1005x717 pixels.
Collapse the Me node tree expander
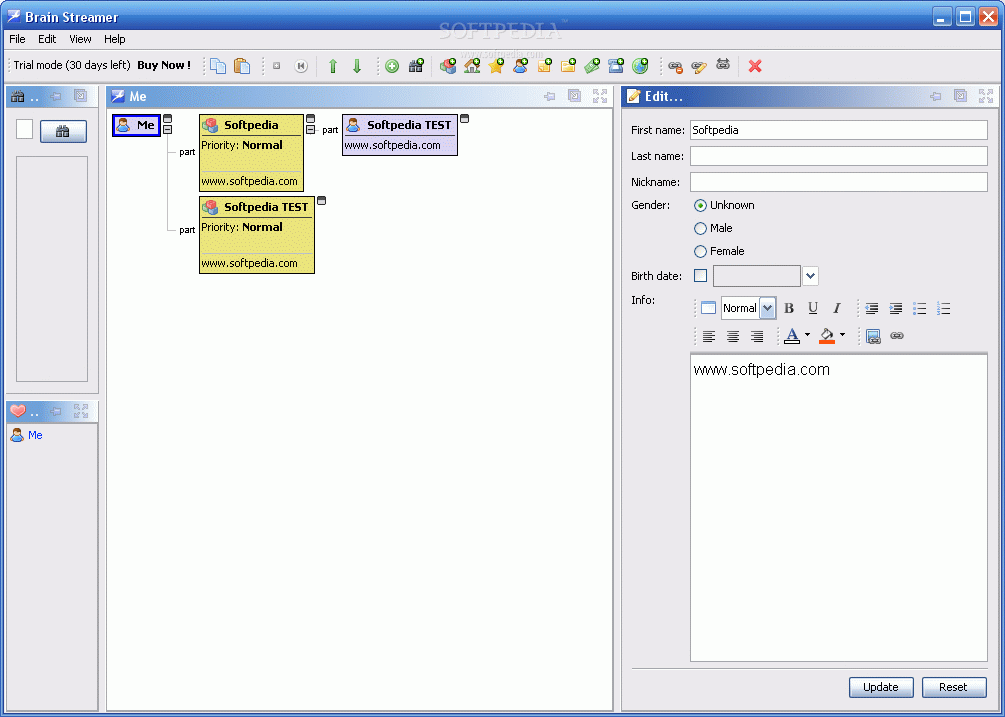tap(167, 129)
